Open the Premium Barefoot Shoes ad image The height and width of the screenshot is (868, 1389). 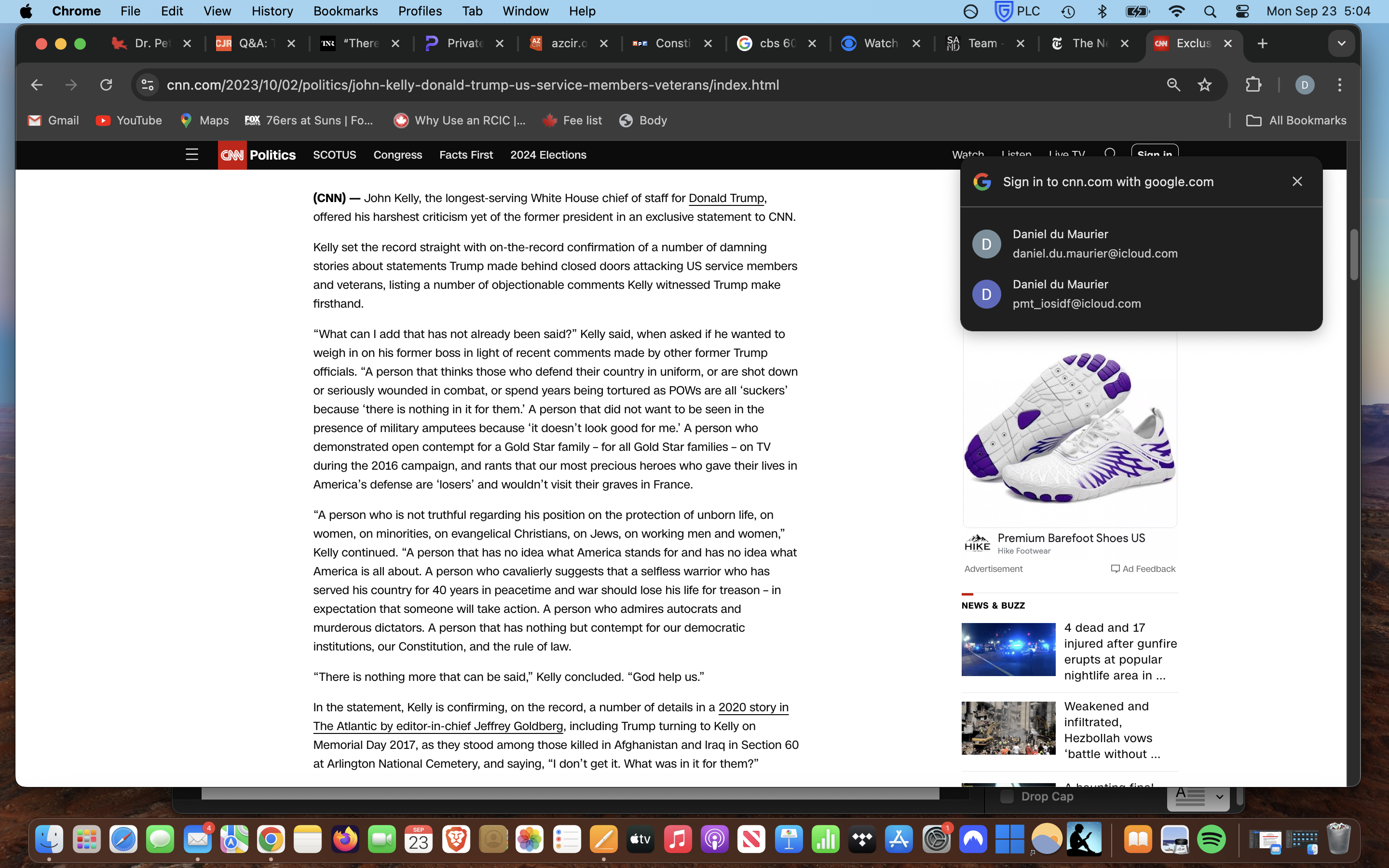tap(1069, 429)
